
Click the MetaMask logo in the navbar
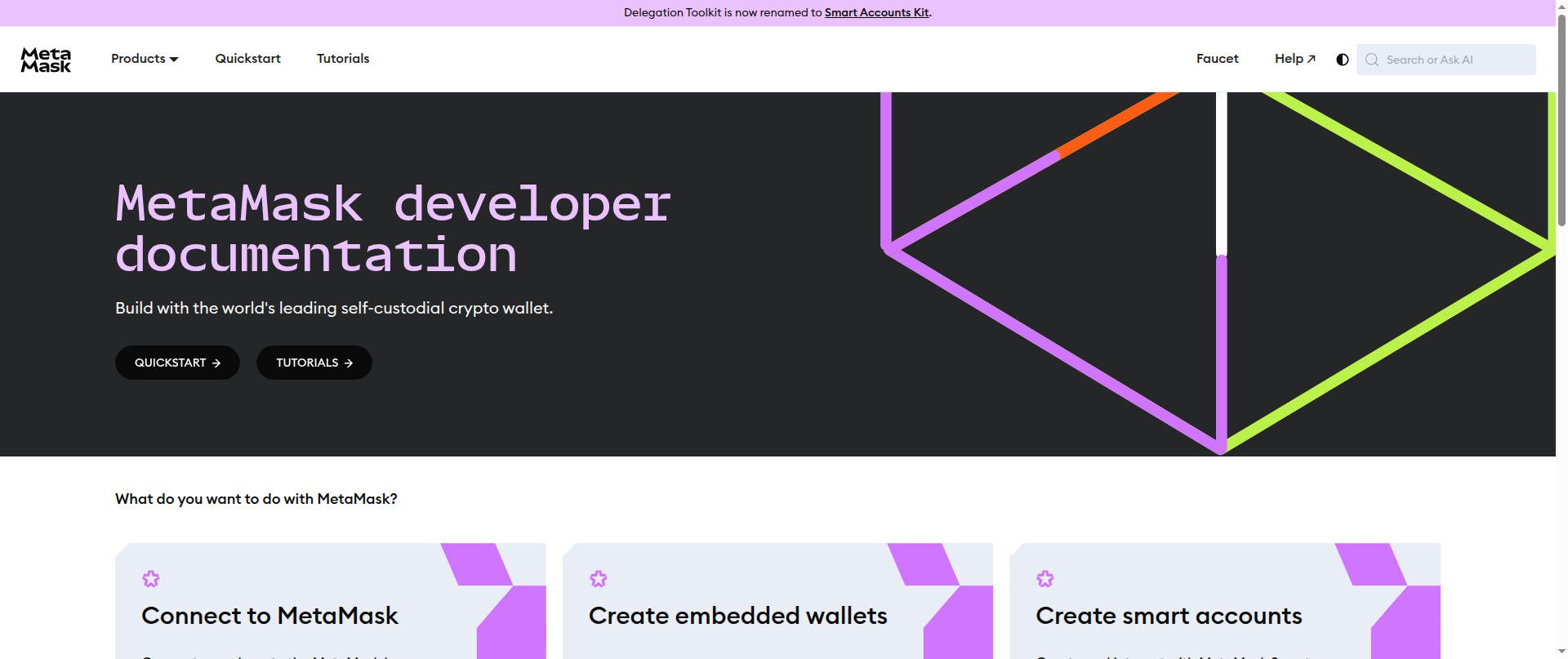point(46,60)
